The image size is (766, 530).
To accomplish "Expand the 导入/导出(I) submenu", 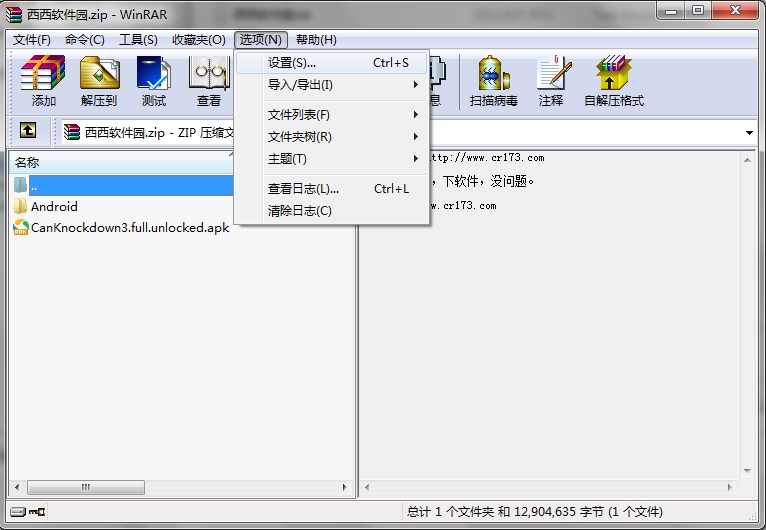I will (x=332, y=85).
